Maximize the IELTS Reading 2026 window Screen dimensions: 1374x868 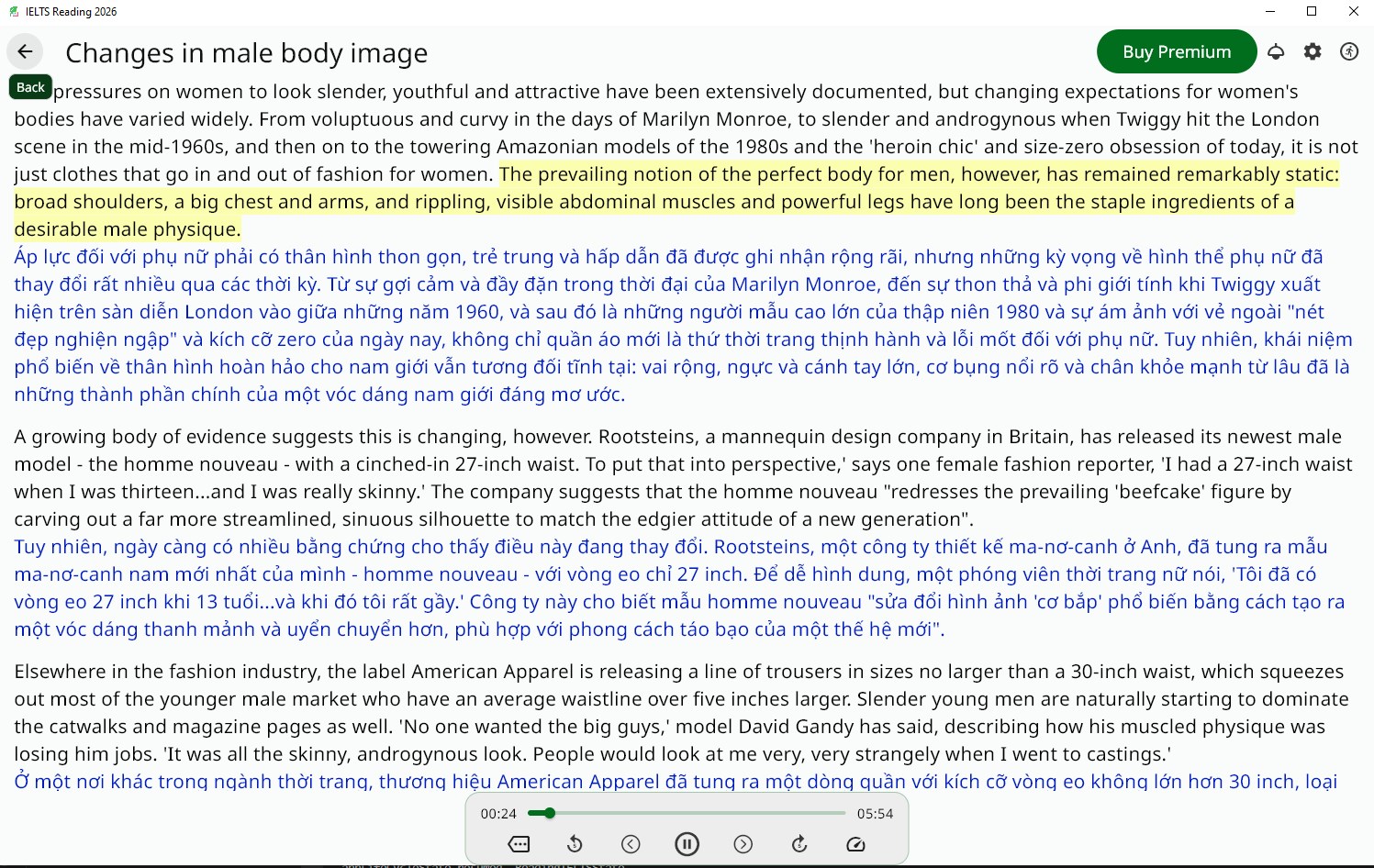(1312, 12)
